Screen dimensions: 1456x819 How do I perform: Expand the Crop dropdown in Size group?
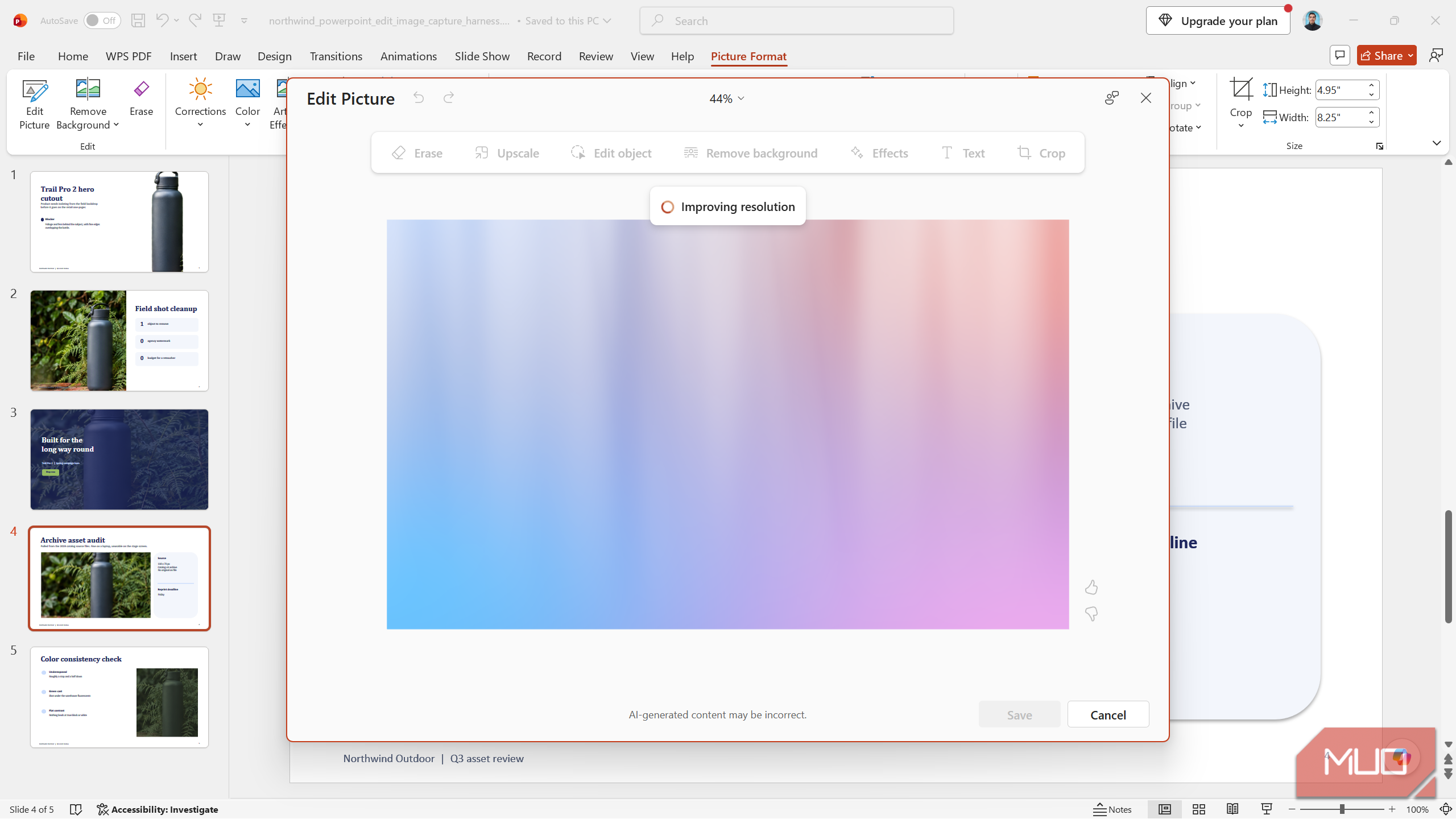pos(1240,126)
